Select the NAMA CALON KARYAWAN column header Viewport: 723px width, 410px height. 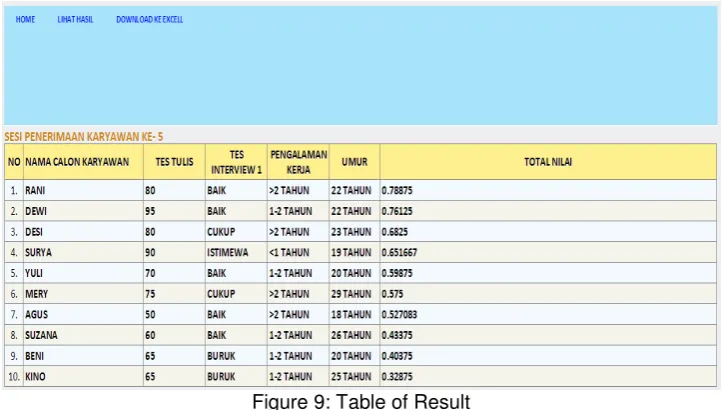click(x=83, y=162)
